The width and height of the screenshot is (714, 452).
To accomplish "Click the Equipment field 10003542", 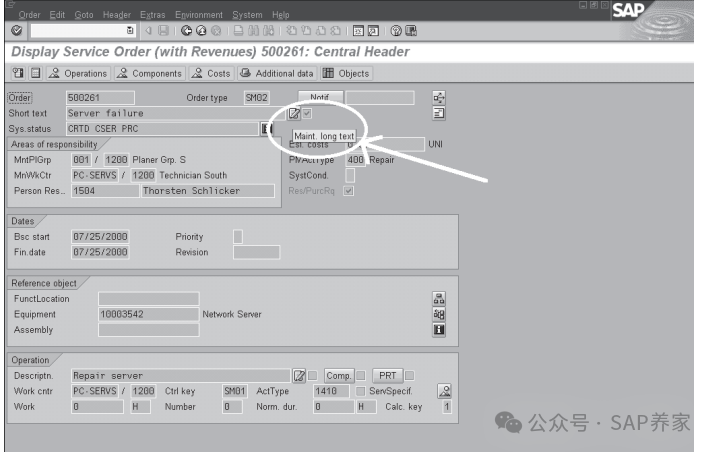I will coord(148,314).
